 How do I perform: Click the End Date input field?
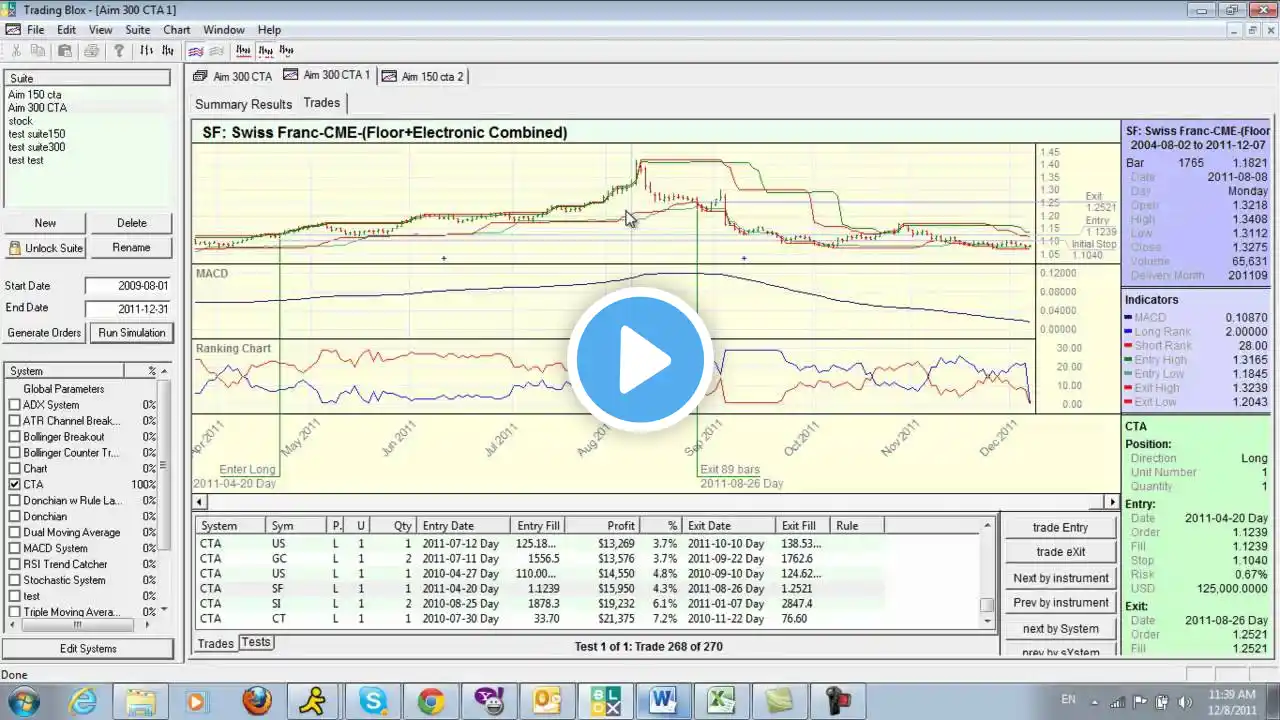[x=129, y=309]
